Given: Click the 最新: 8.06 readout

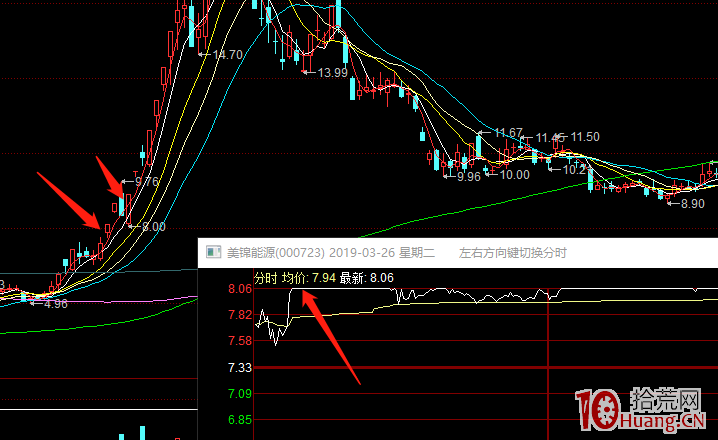Looking at the screenshot, I should [x=366, y=278].
